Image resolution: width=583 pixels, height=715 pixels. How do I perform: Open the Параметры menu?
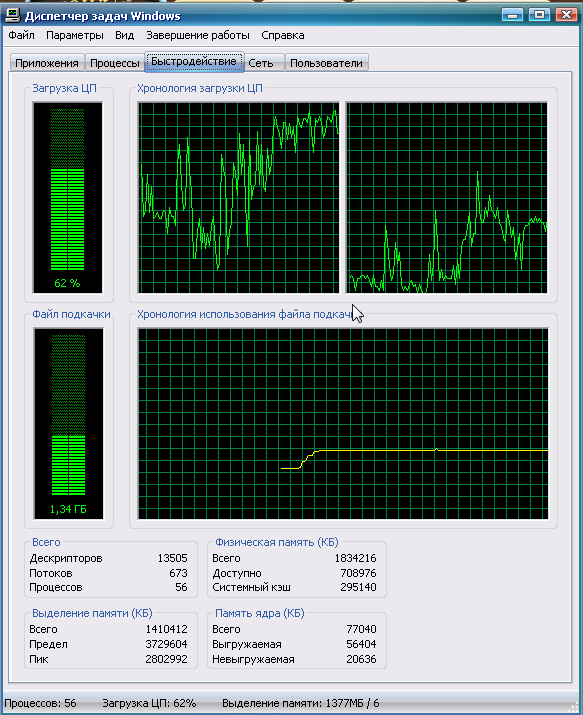click(75, 35)
